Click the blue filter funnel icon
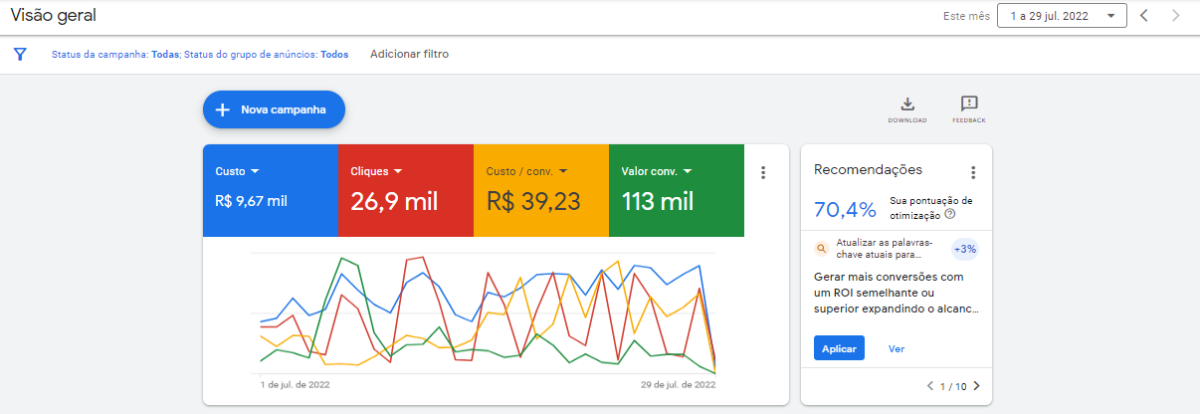The image size is (1200, 414). (19, 54)
